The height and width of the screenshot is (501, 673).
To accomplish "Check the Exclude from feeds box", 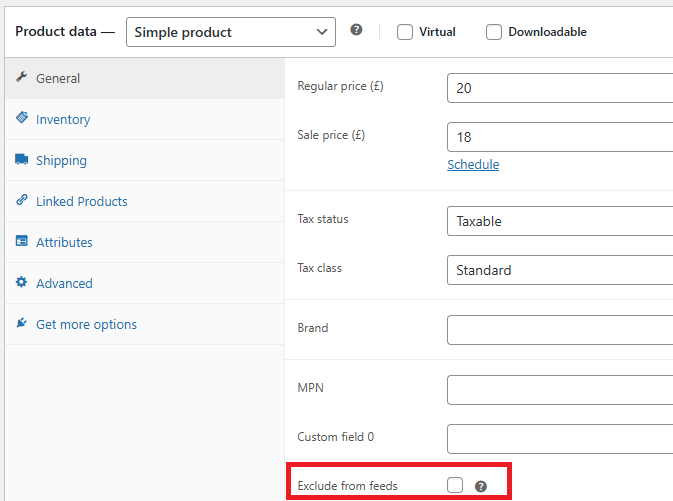I will [x=455, y=485].
